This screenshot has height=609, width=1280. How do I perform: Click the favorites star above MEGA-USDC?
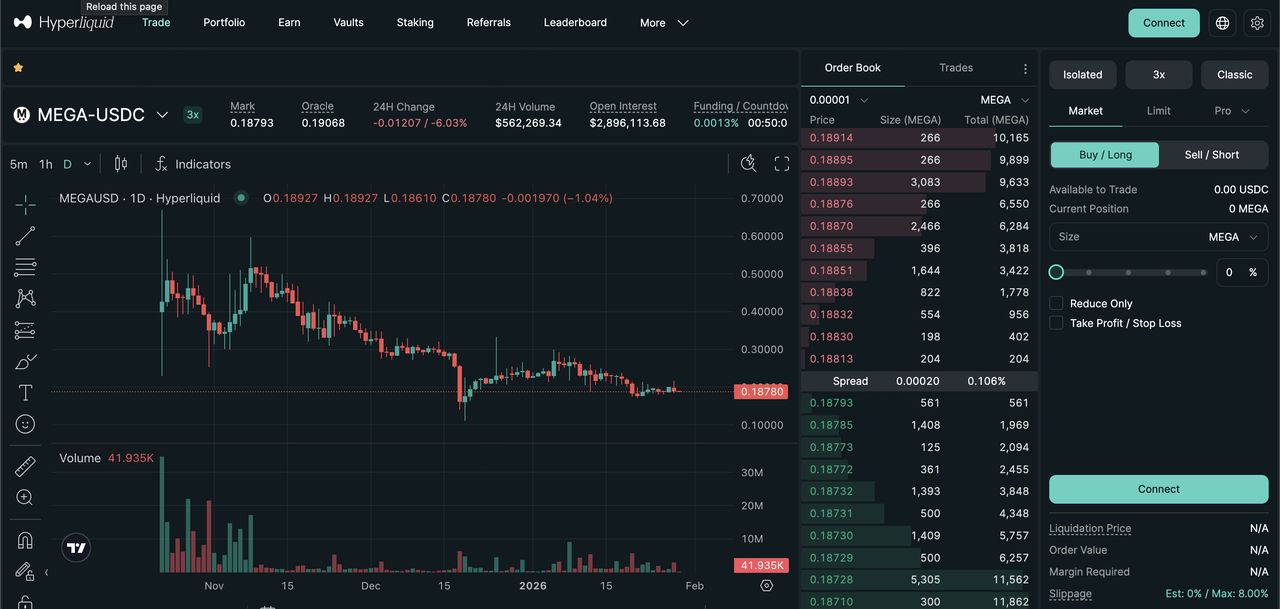[x=18, y=68]
